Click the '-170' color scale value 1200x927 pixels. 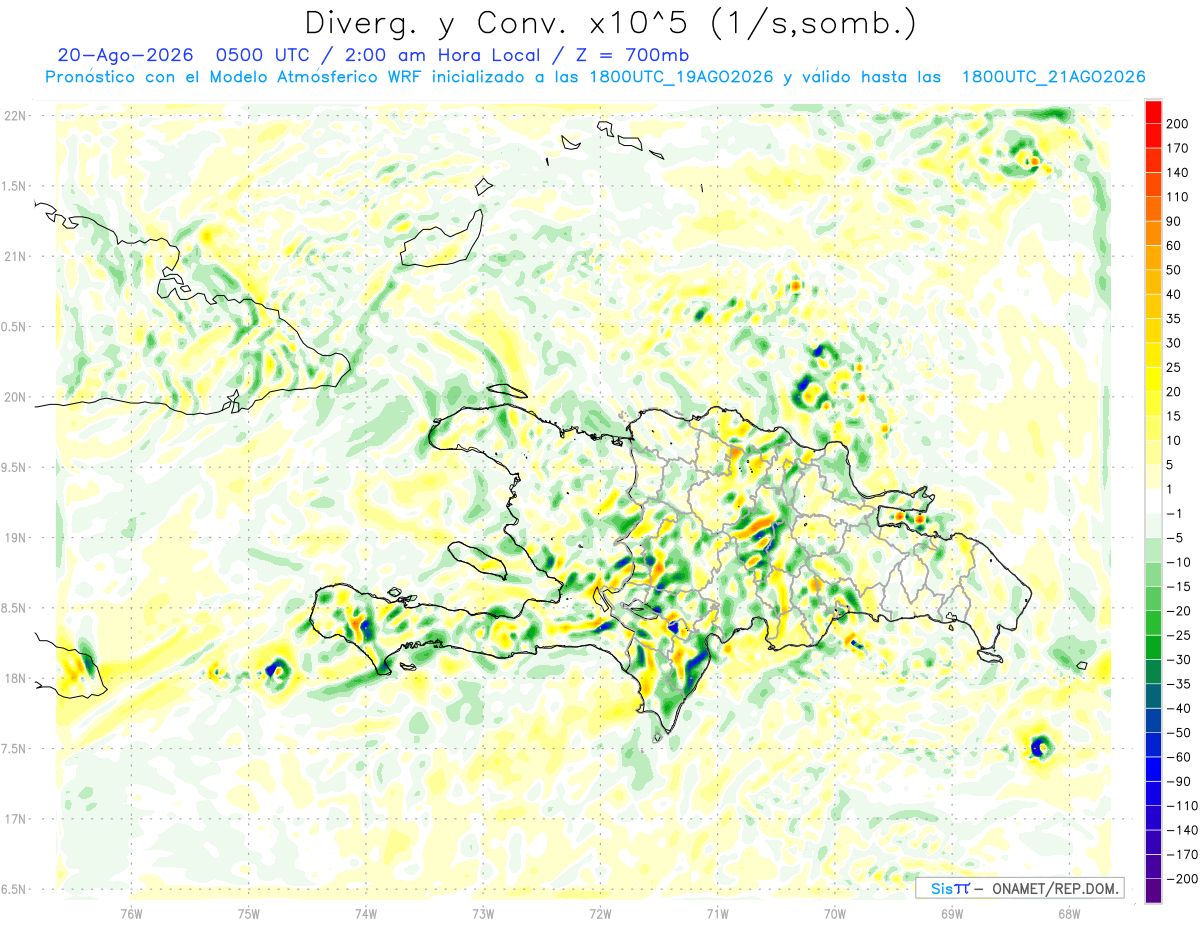tap(1182, 855)
